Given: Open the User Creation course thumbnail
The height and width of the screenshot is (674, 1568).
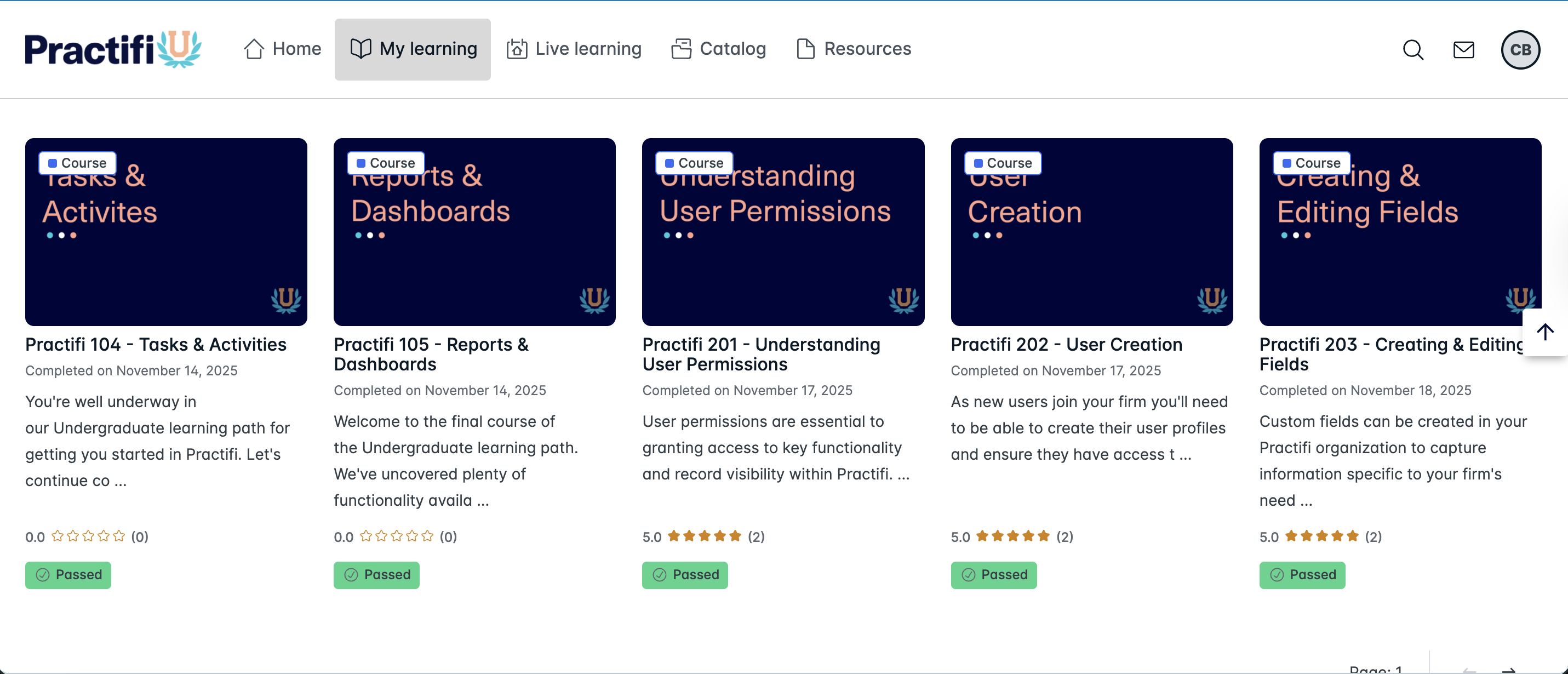Looking at the screenshot, I should pos(1092,232).
